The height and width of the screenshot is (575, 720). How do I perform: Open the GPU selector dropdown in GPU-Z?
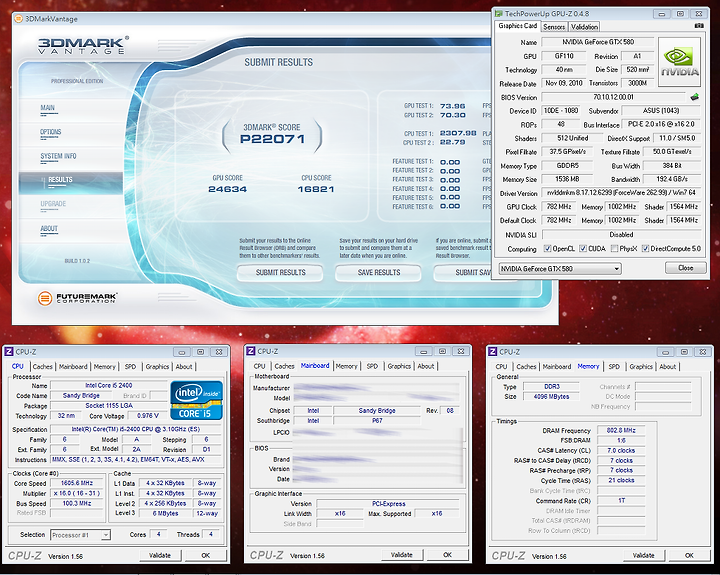tap(560, 269)
